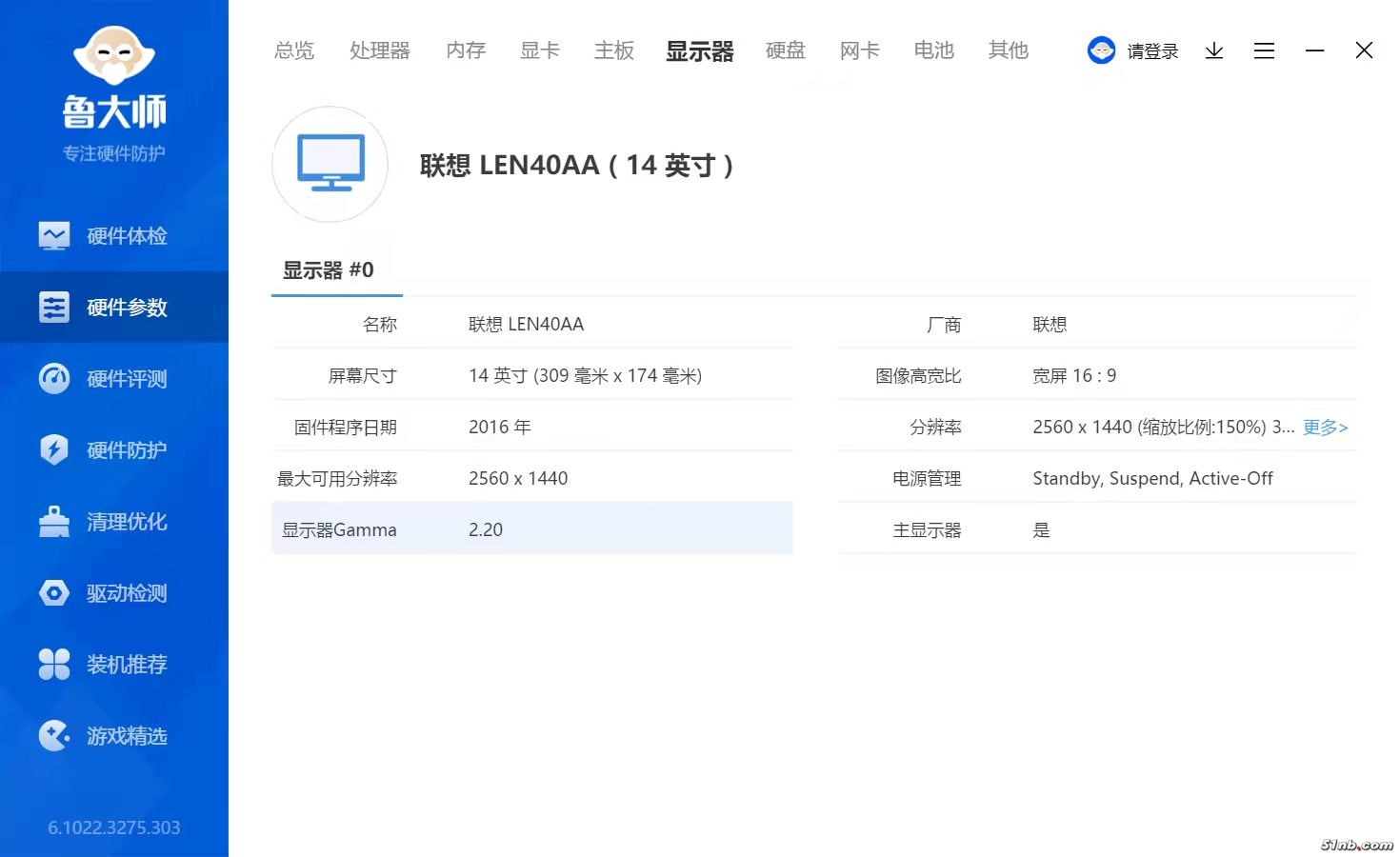
Task: Open 装机推荐 section
Action: tap(114, 664)
